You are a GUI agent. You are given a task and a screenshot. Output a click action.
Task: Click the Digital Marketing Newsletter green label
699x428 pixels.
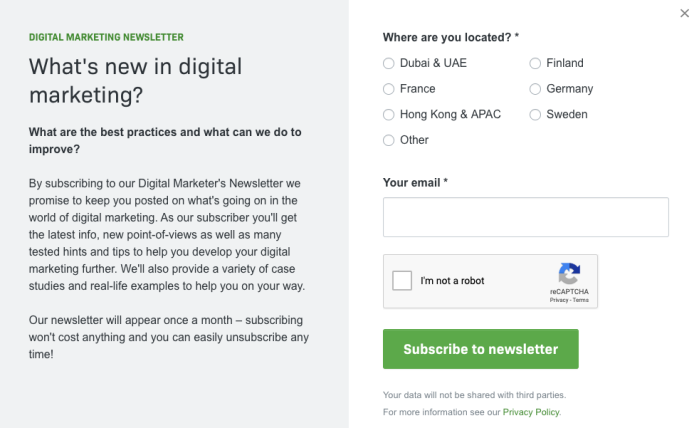tap(106, 37)
